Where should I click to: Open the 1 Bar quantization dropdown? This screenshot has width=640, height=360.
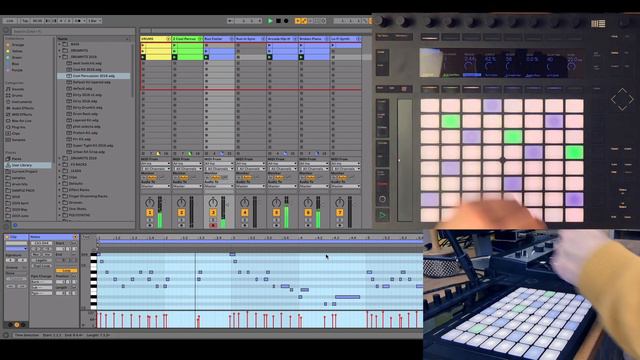coord(95,20)
